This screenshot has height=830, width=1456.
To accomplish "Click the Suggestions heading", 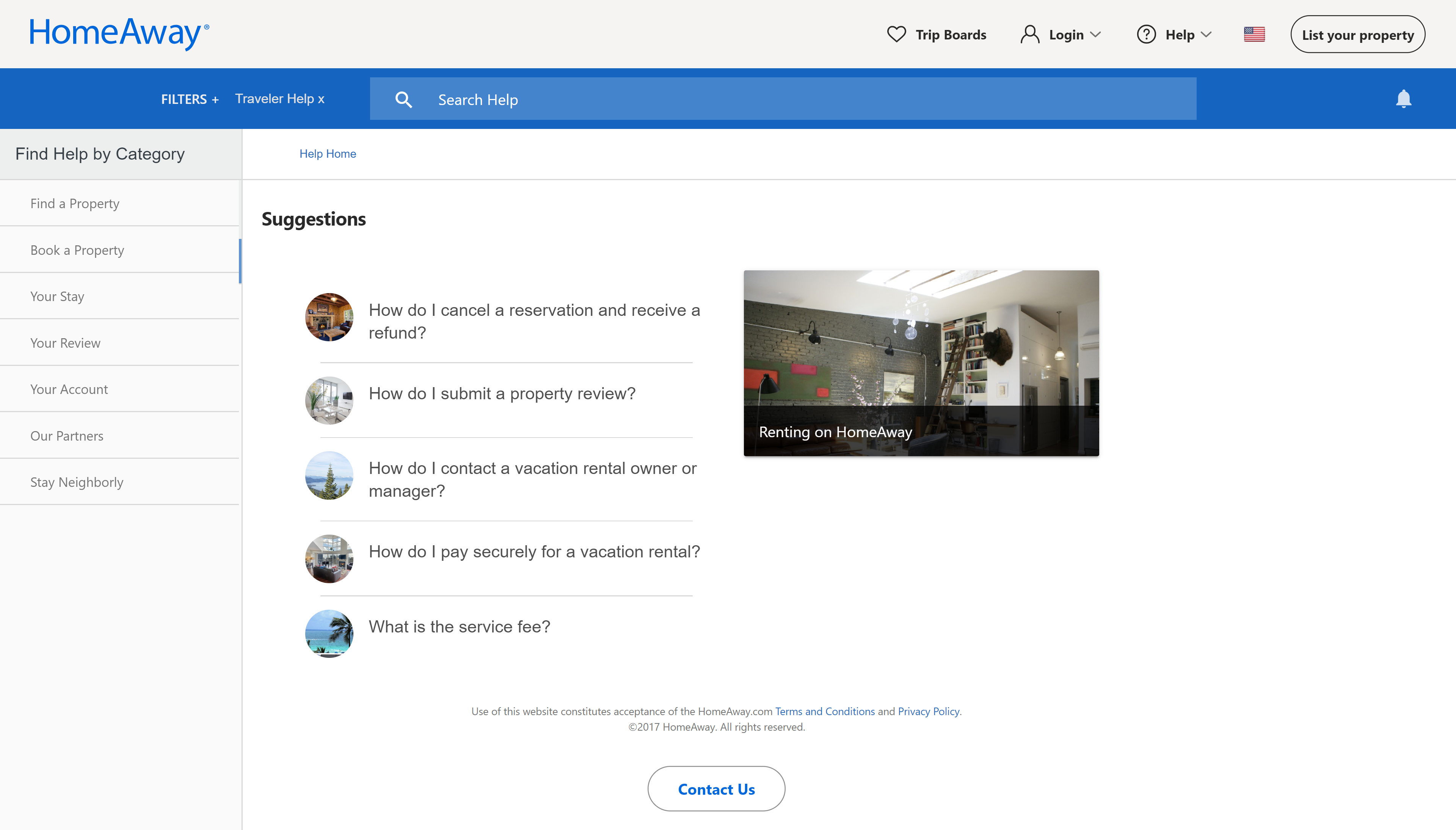I will (x=314, y=220).
